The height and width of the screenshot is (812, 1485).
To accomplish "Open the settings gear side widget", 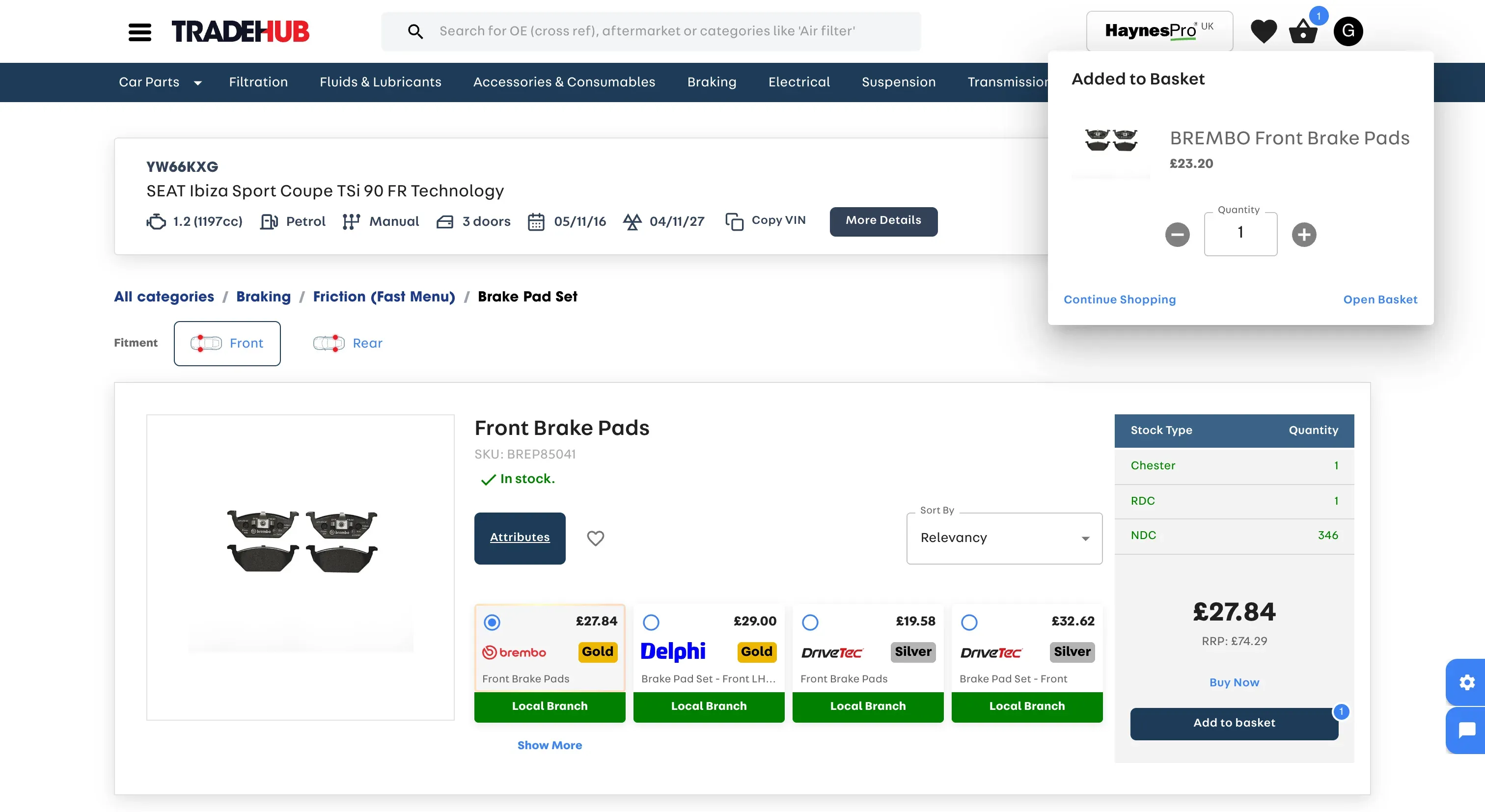I will pyautogui.click(x=1466, y=682).
